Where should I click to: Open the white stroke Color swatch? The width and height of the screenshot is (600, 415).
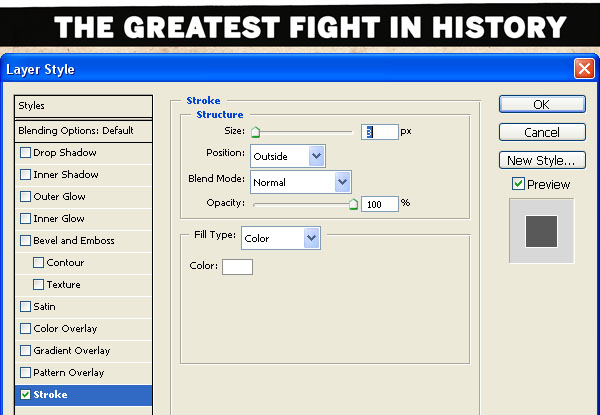[x=237, y=266]
